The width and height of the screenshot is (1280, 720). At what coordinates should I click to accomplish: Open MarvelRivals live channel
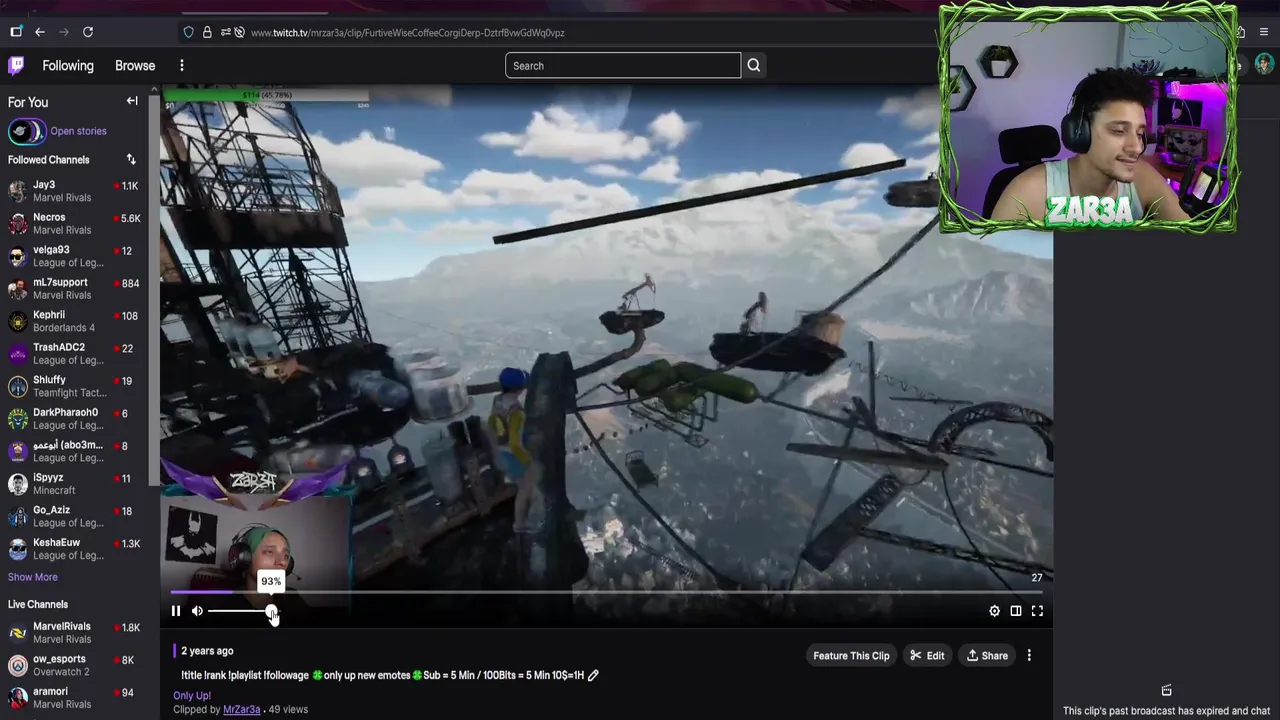(x=74, y=632)
